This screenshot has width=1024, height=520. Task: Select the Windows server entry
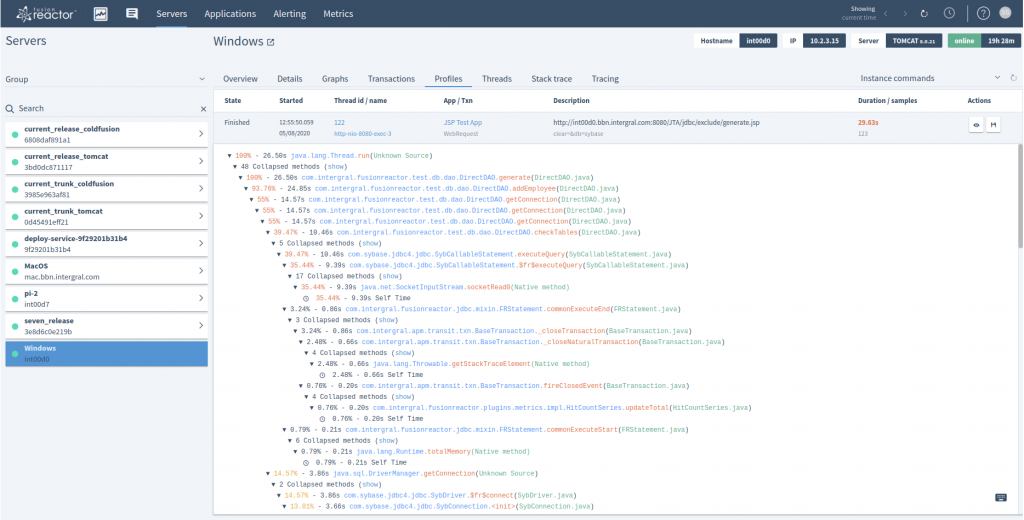point(106,353)
